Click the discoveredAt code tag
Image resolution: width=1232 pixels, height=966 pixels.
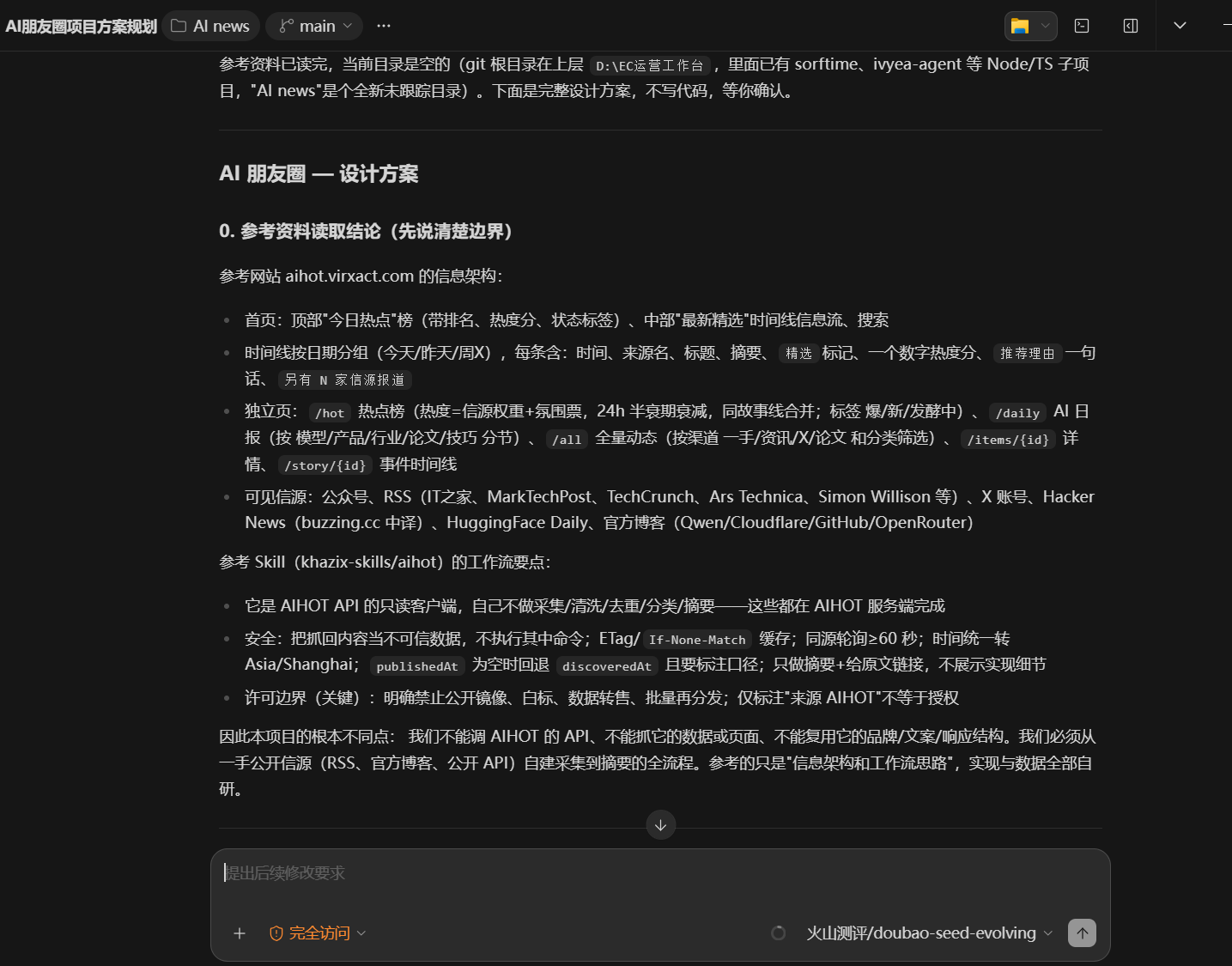click(607, 666)
